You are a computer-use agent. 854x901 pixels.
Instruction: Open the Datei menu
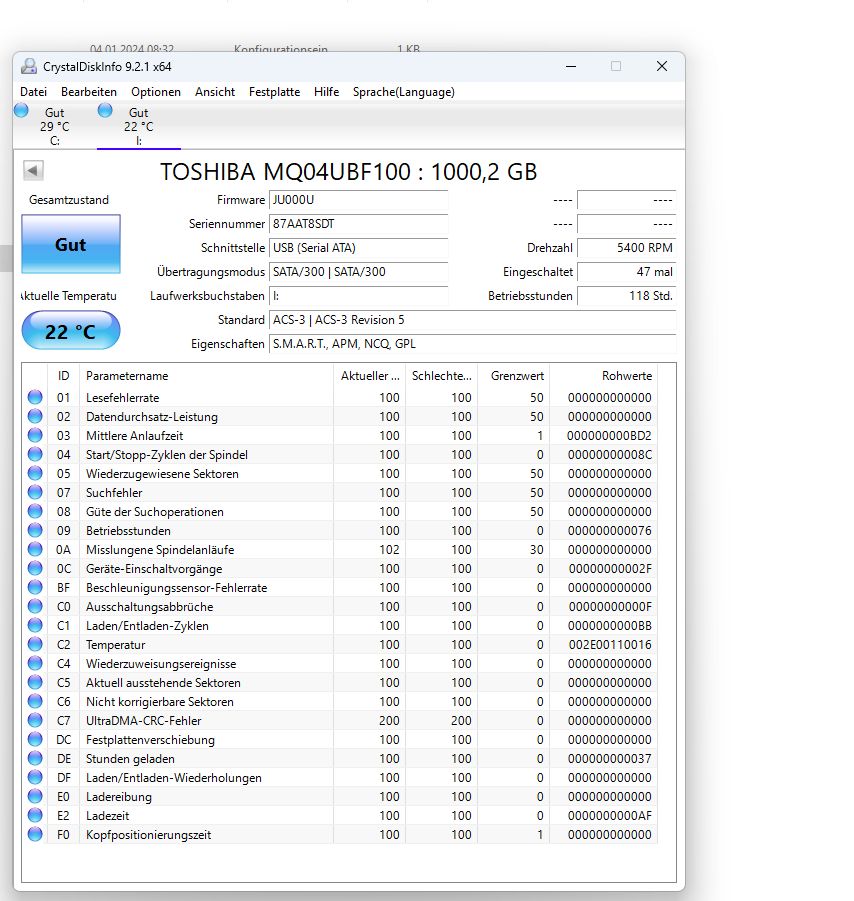click(33, 92)
